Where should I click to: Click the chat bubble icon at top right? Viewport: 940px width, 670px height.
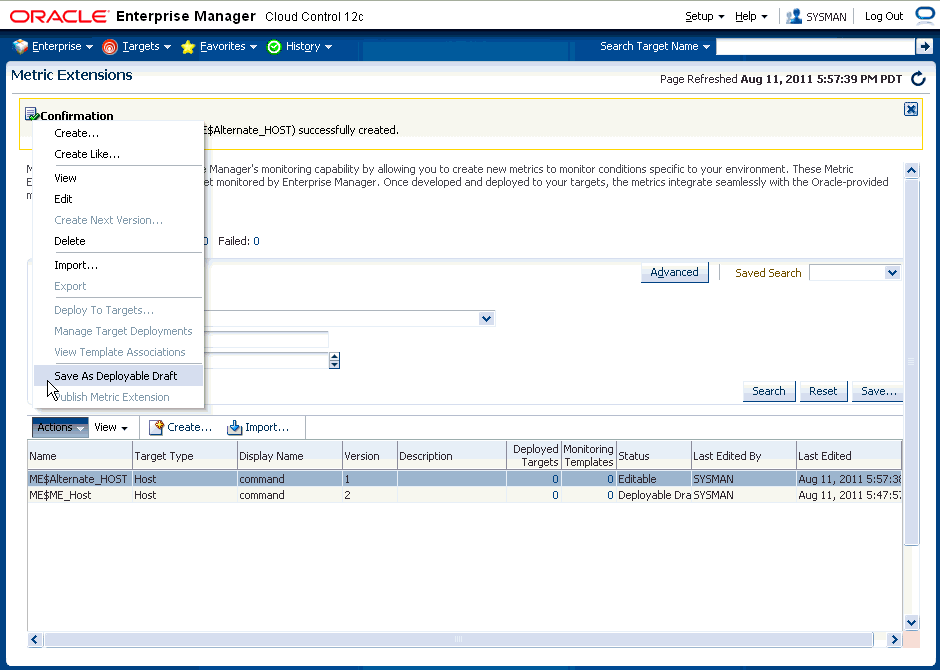926,15
